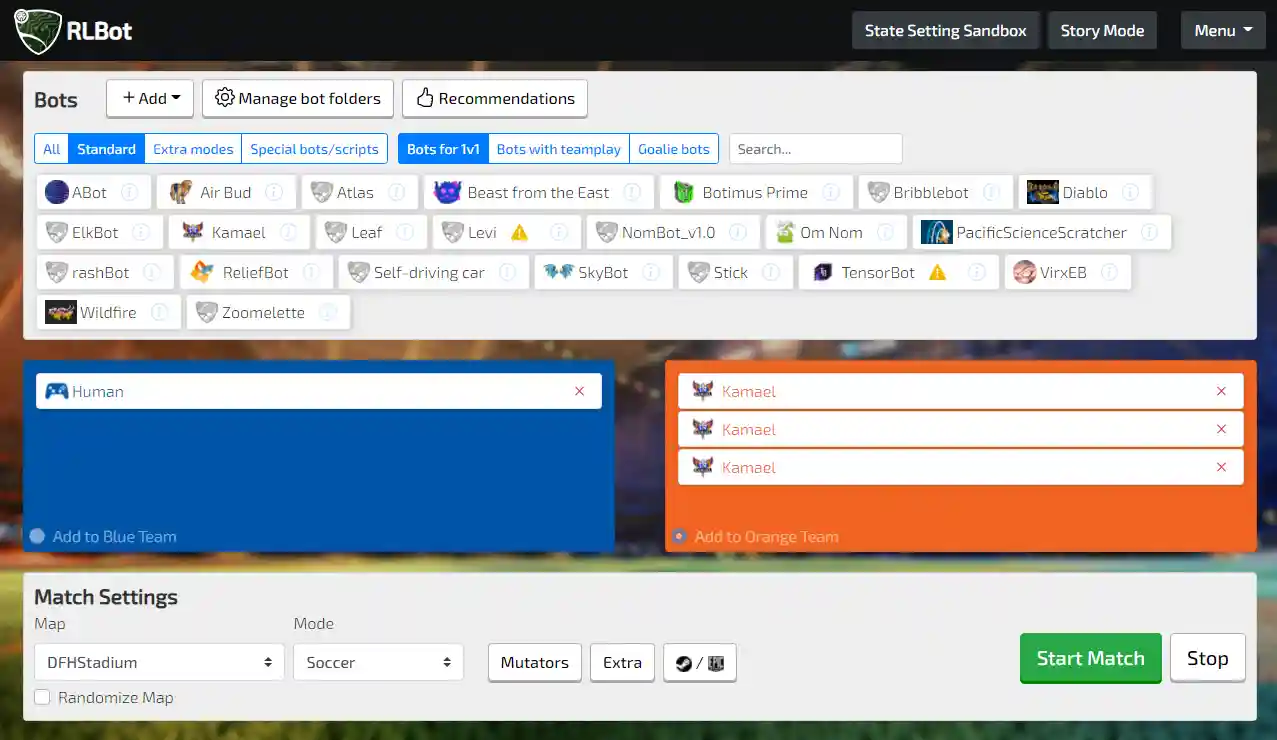This screenshot has height=740, width=1277.
Task: Enable Randomize Map checkbox
Action: pos(42,697)
